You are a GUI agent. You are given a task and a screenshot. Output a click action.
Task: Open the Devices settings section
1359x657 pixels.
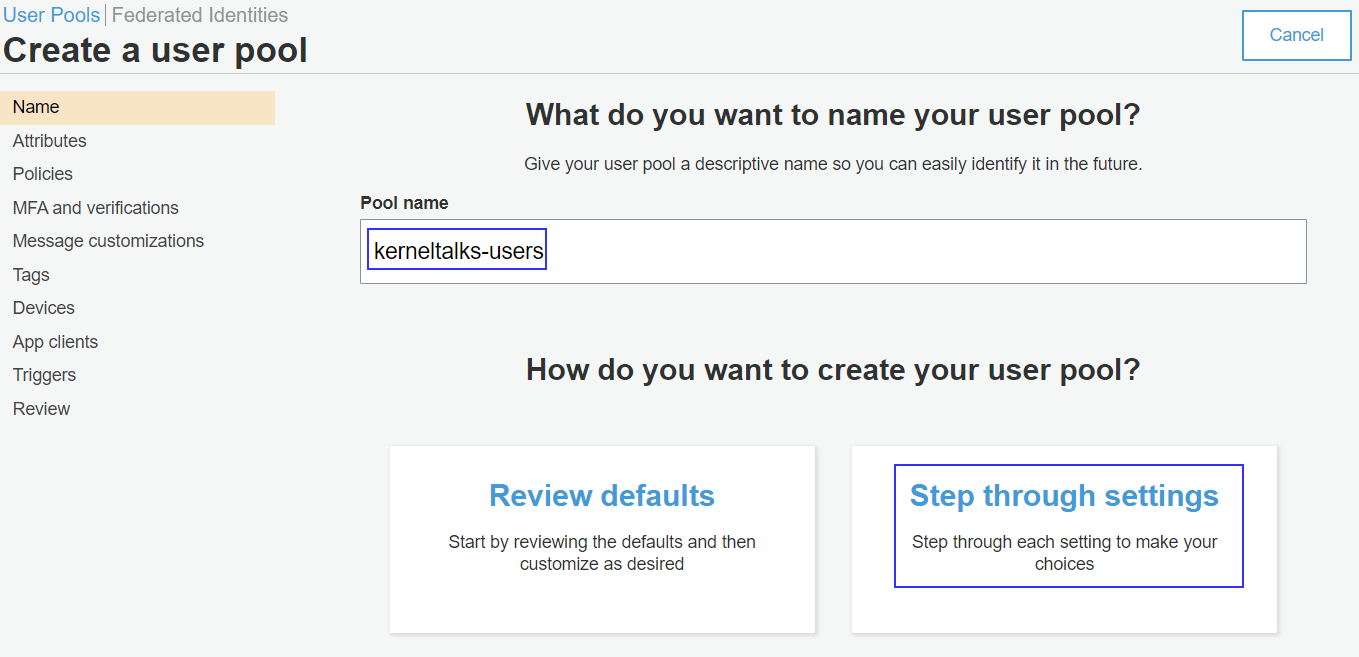point(43,307)
